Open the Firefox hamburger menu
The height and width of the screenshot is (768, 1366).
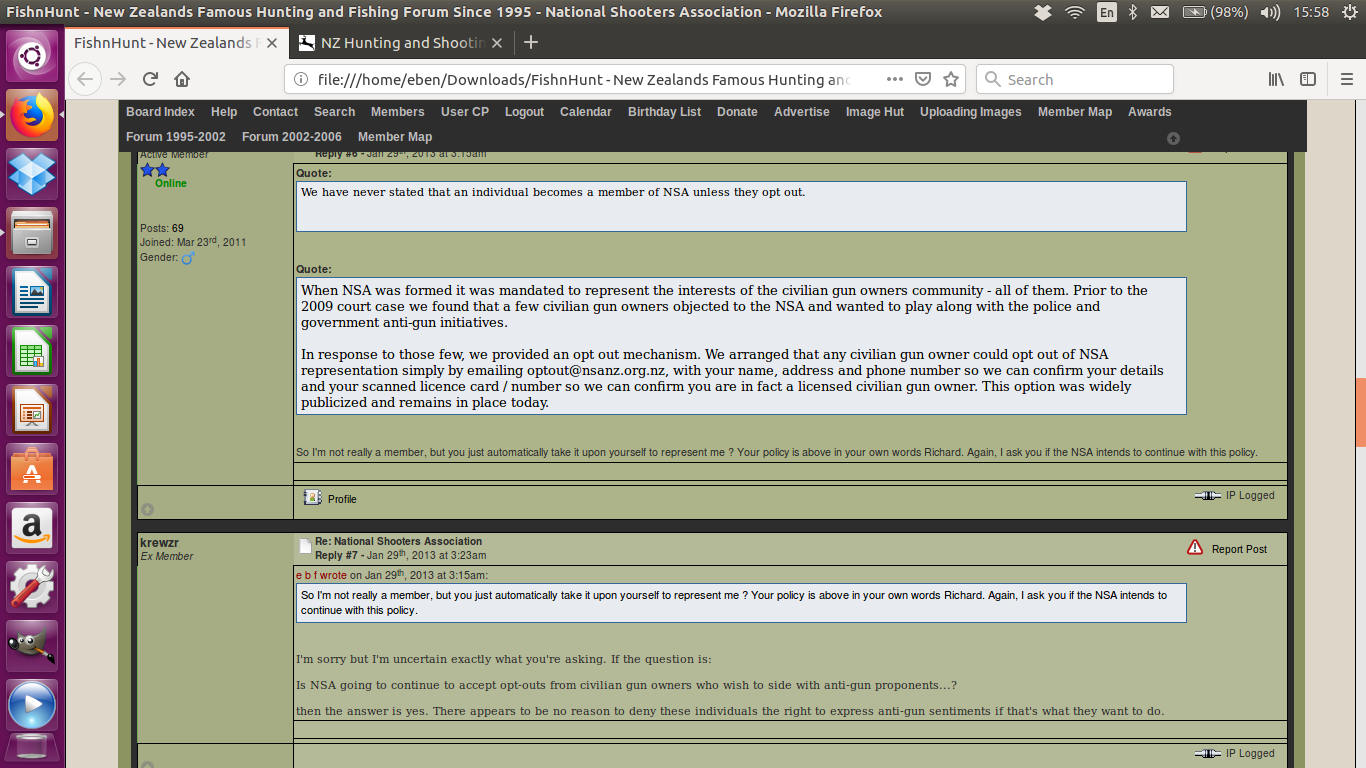pyautogui.click(x=1346, y=79)
